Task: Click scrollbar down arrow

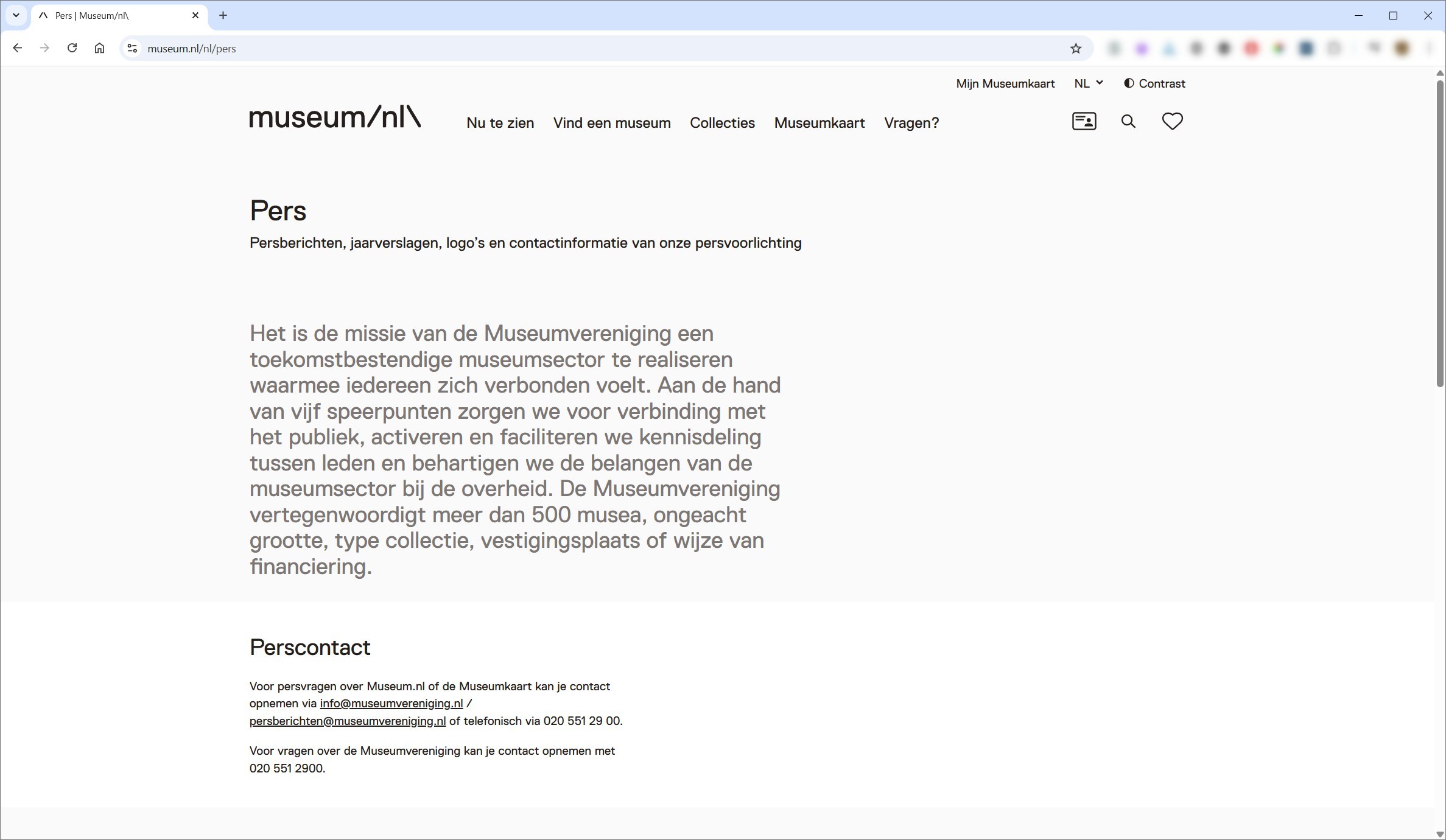Action: [x=1440, y=834]
